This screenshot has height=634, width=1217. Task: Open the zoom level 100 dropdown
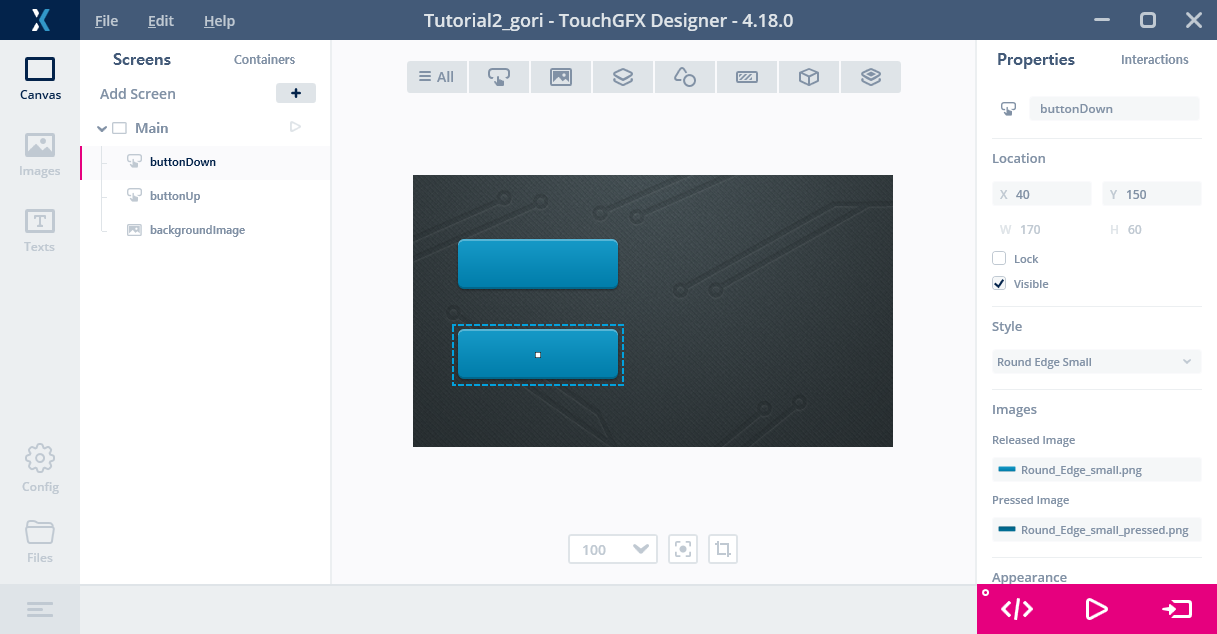coord(613,549)
